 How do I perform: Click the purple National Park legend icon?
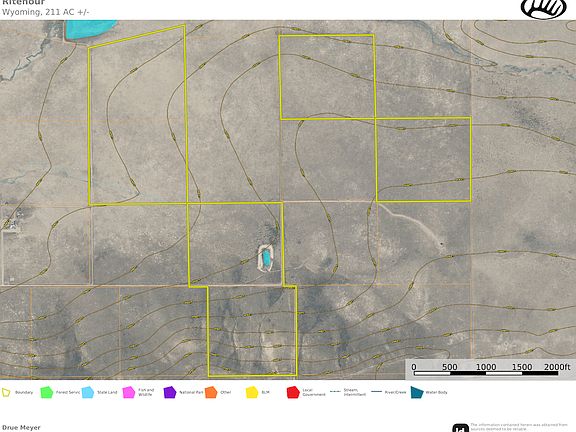point(170,392)
